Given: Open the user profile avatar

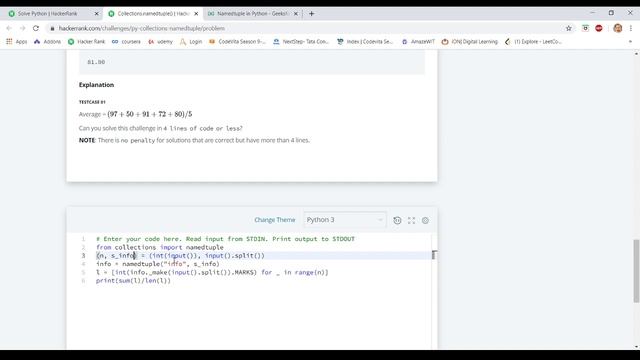Looking at the screenshot, I should (618, 28).
